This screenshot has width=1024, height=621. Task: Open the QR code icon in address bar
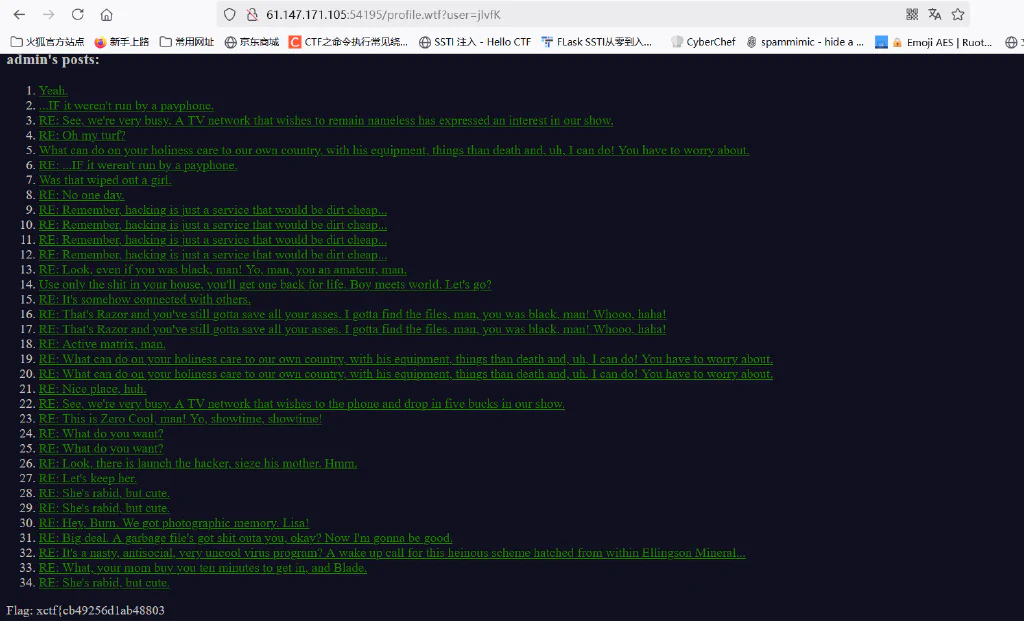coord(912,14)
